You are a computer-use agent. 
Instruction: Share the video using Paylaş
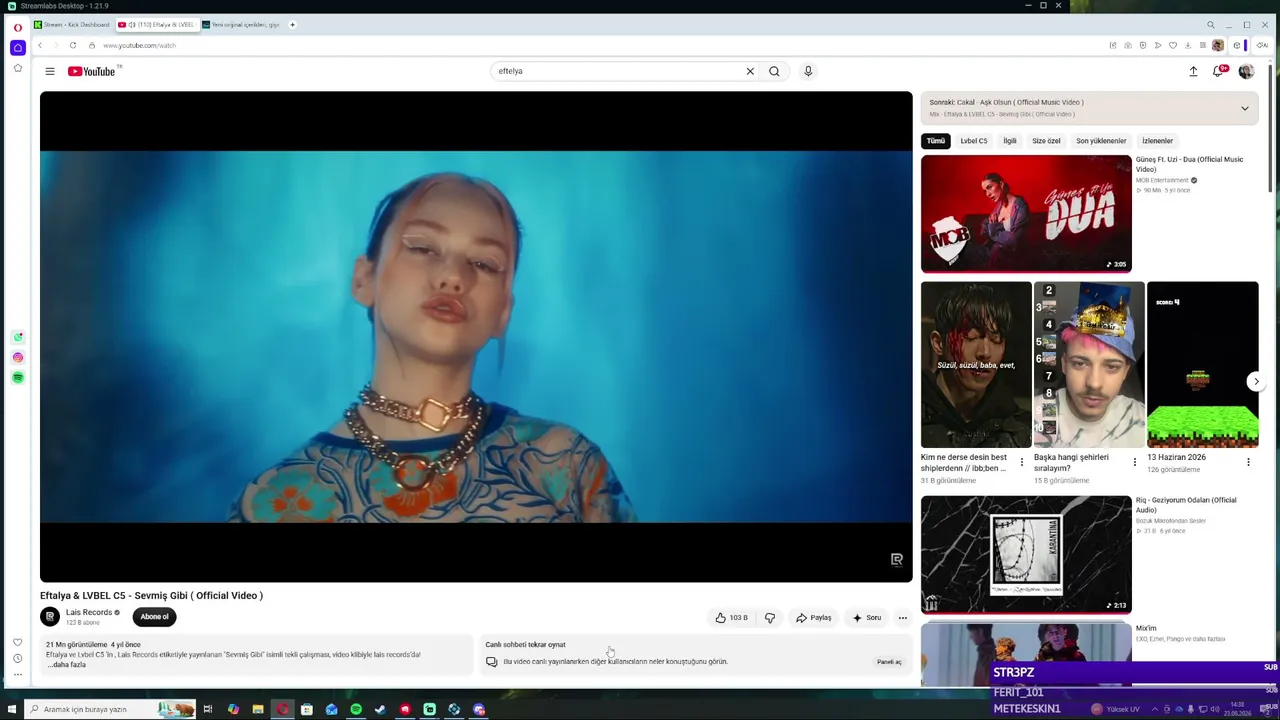tap(814, 618)
